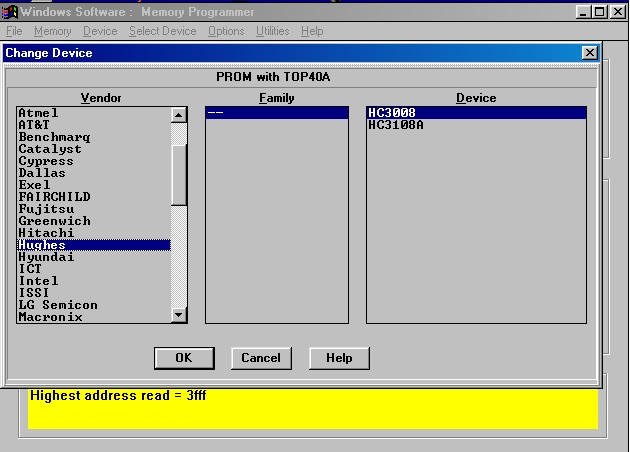Minimize the Memory Programmer window
The height and width of the screenshot is (452, 630).
[x=583, y=12]
